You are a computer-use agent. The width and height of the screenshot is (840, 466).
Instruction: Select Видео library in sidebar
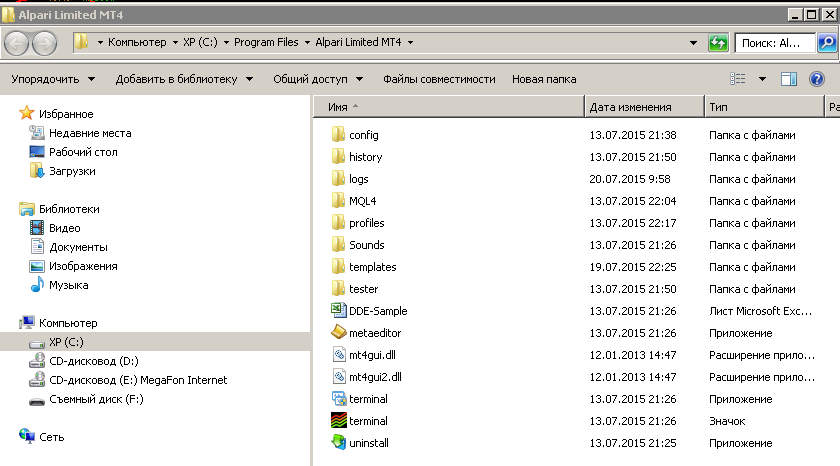click(65, 228)
